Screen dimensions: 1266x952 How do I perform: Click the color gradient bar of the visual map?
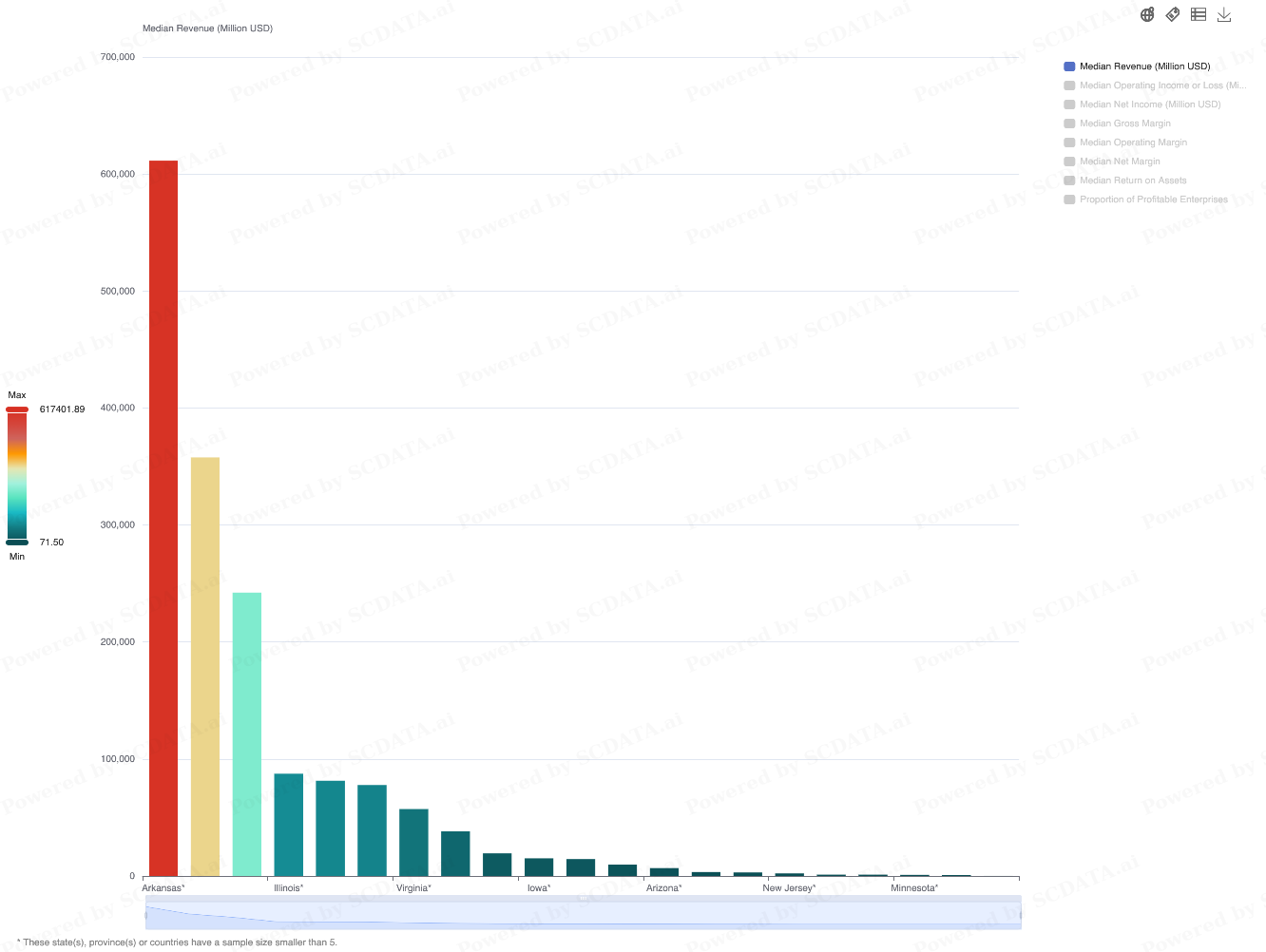tap(17, 476)
